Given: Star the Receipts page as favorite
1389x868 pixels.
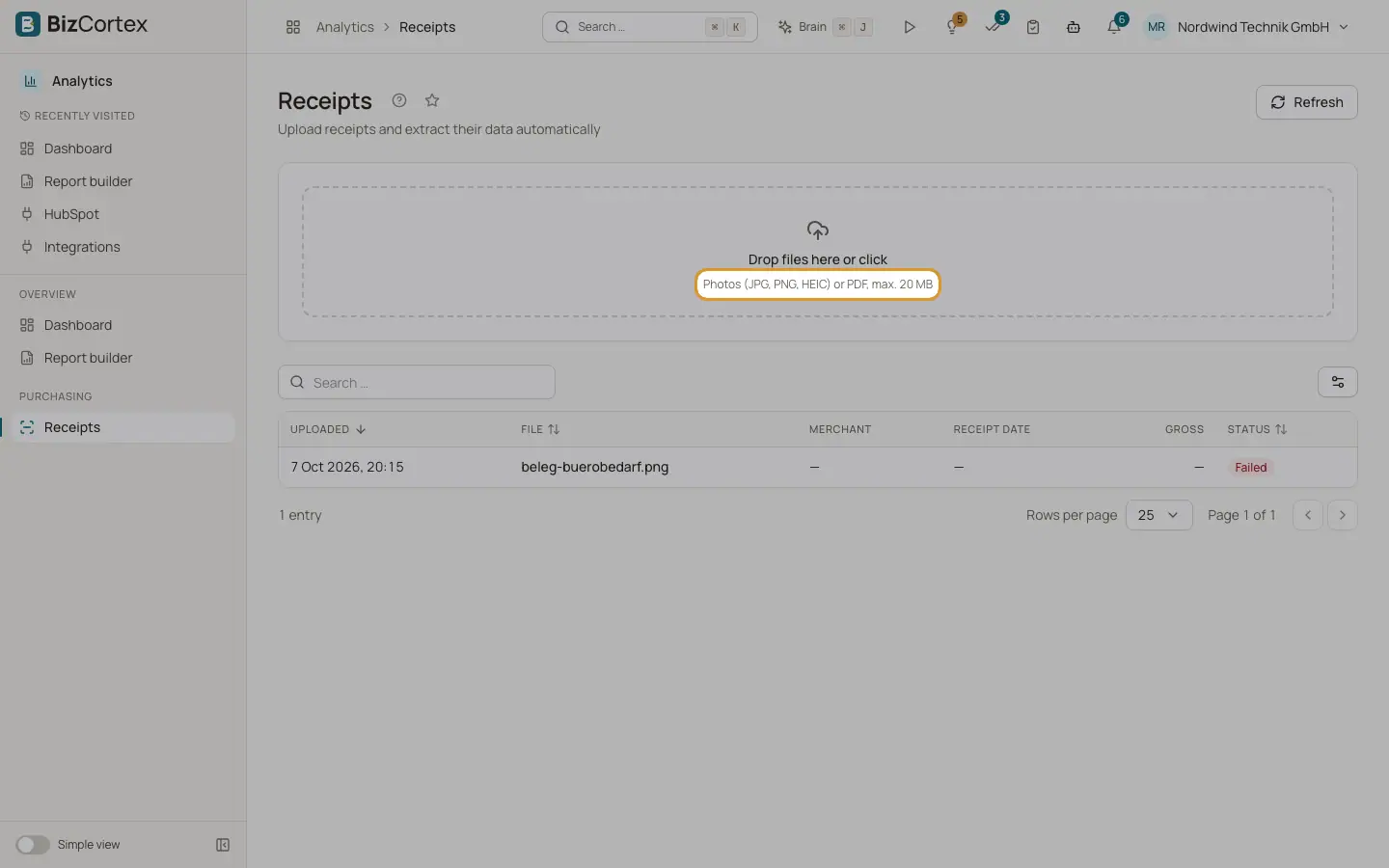Looking at the screenshot, I should coord(432,100).
